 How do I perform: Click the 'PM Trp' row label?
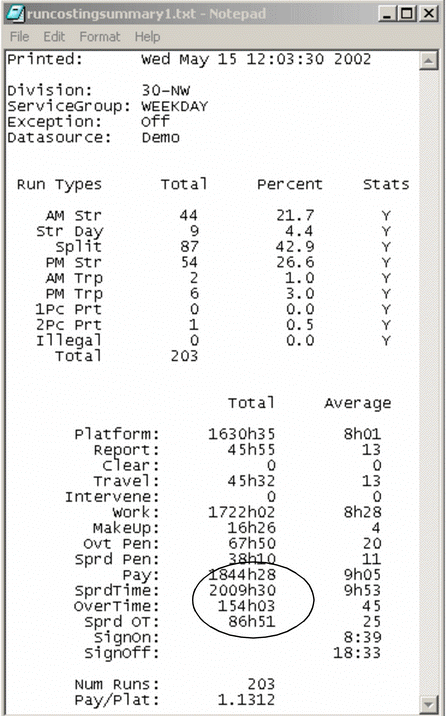[74, 294]
